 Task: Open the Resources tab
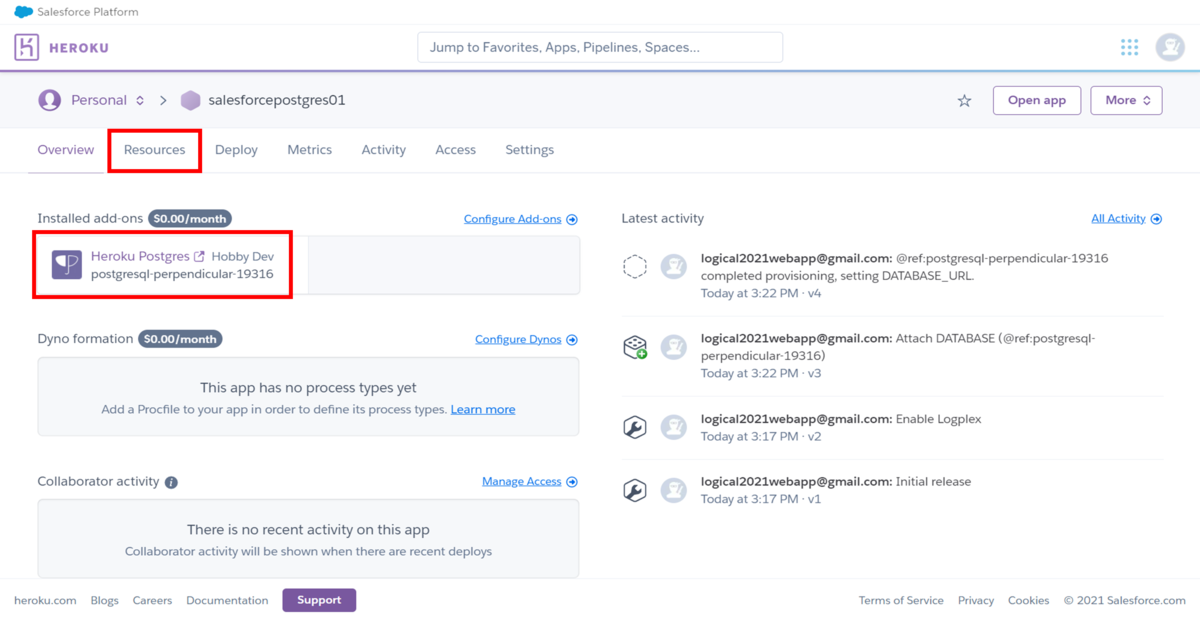[x=155, y=150]
